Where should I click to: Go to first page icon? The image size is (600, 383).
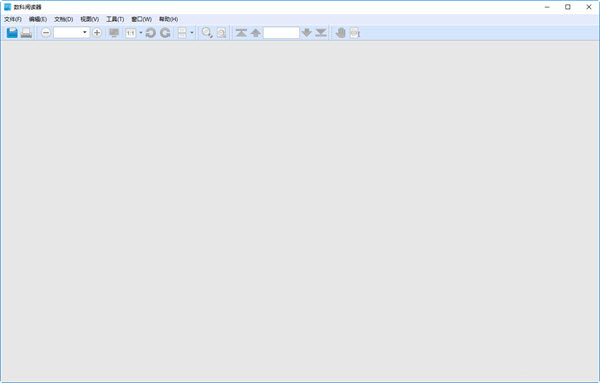click(x=241, y=33)
